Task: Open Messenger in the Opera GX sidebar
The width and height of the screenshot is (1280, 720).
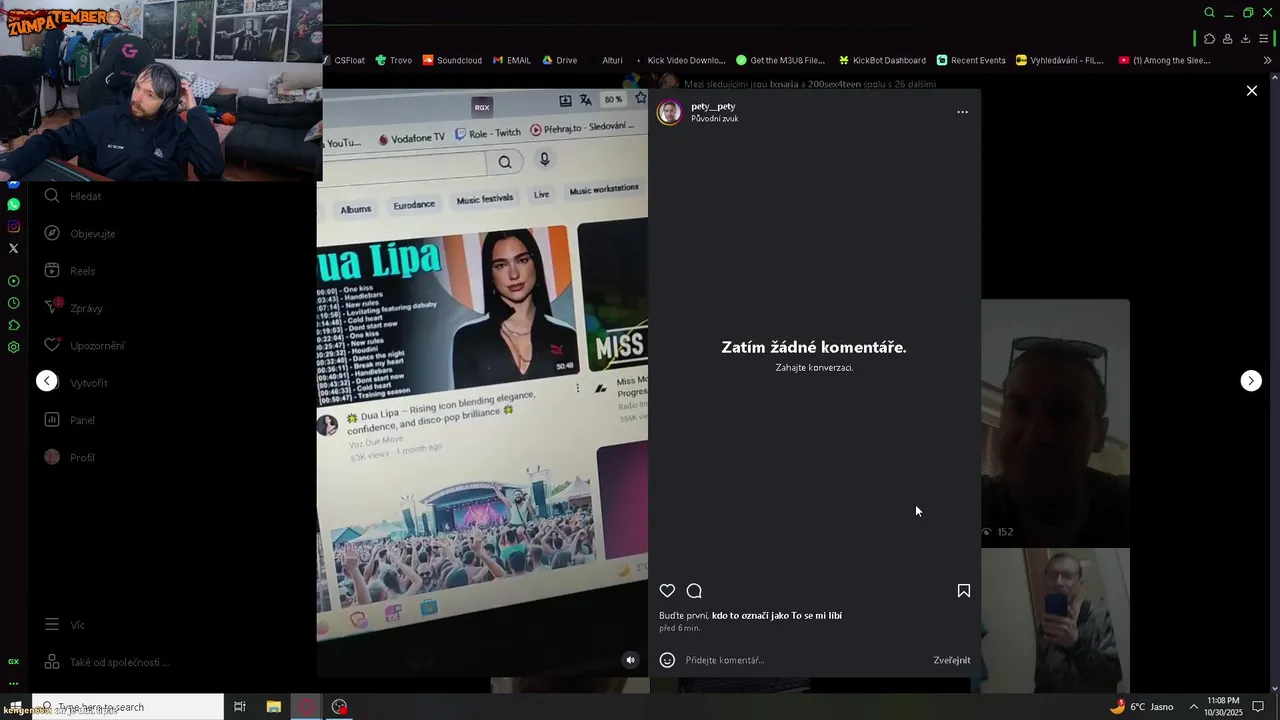Action: point(13,185)
